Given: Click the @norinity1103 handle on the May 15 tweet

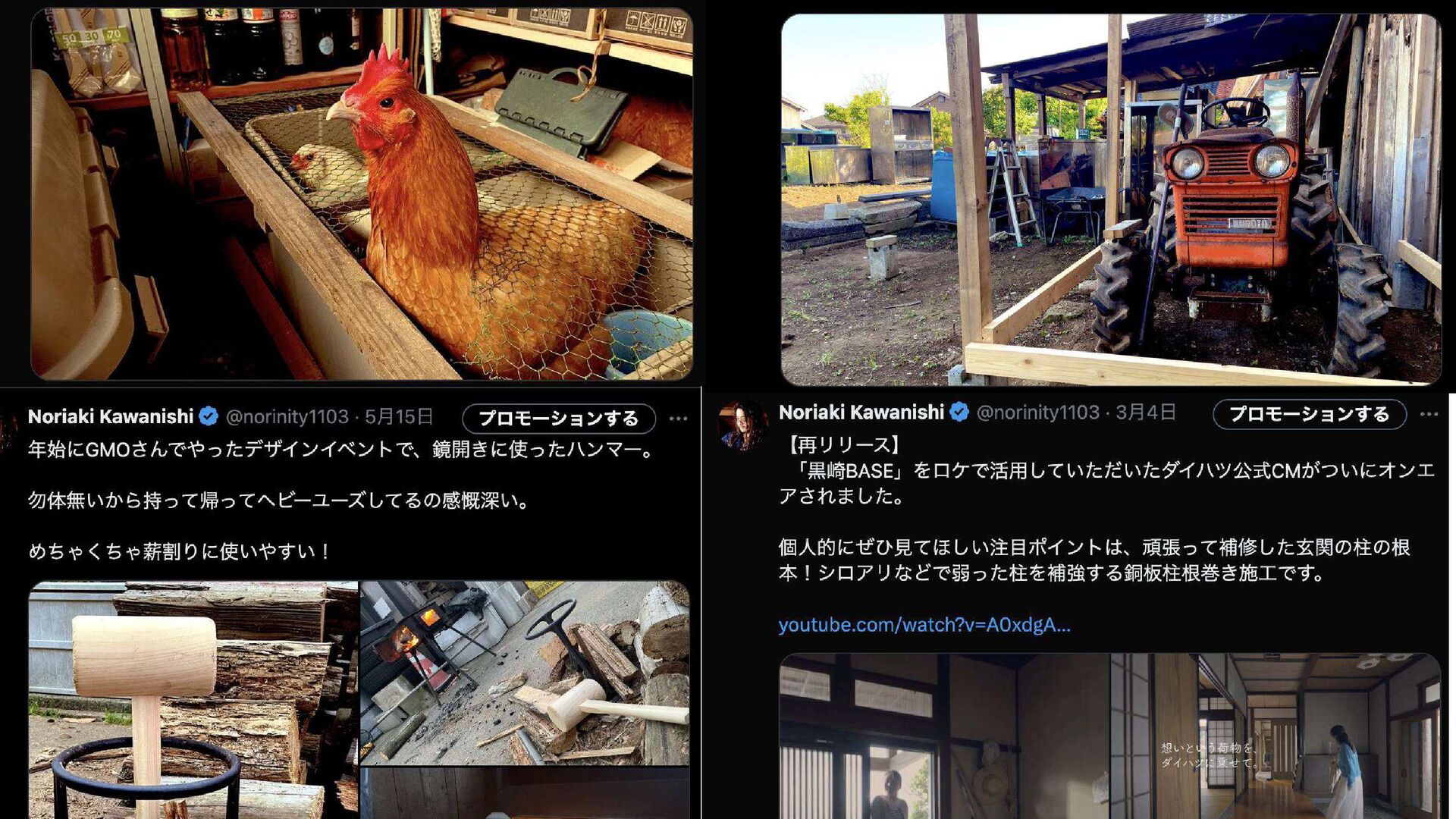Looking at the screenshot, I should pos(287,417).
